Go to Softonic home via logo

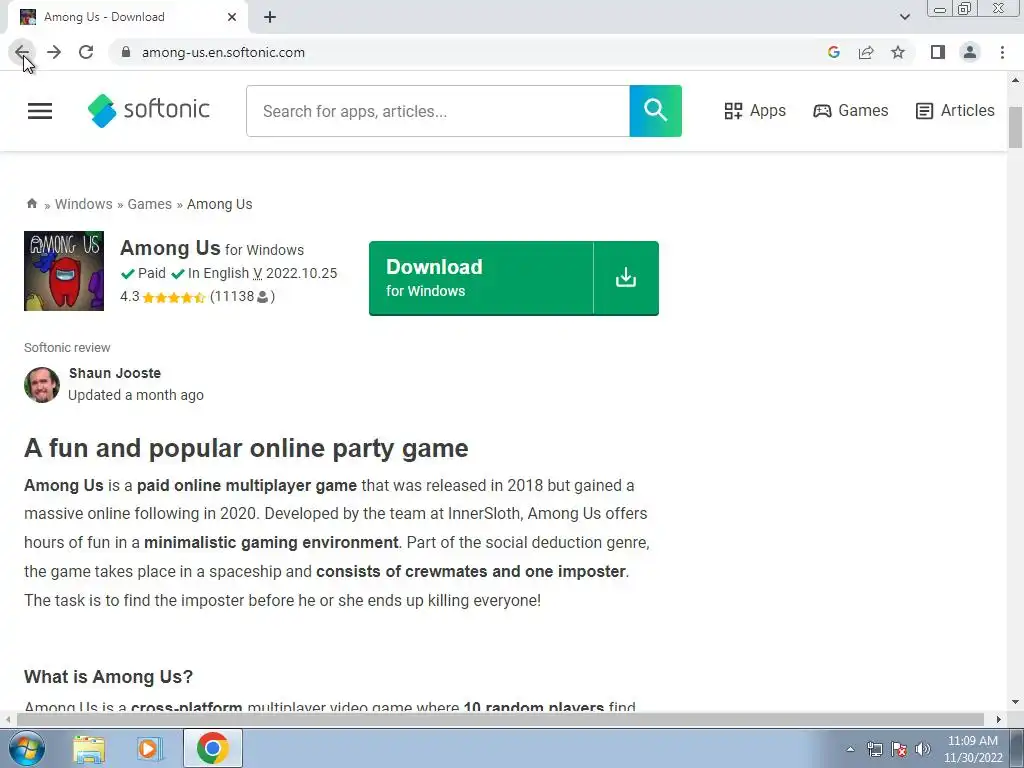pos(149,110)
